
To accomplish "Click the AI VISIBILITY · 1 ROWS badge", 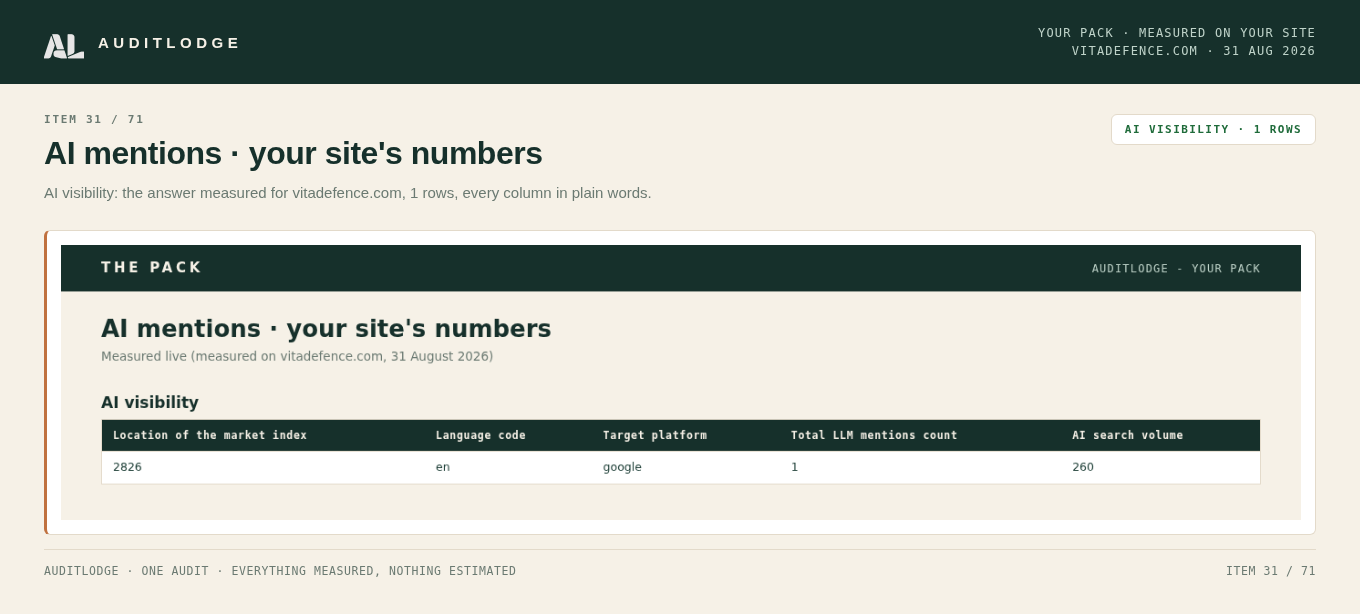I will tap(1213, 129).
